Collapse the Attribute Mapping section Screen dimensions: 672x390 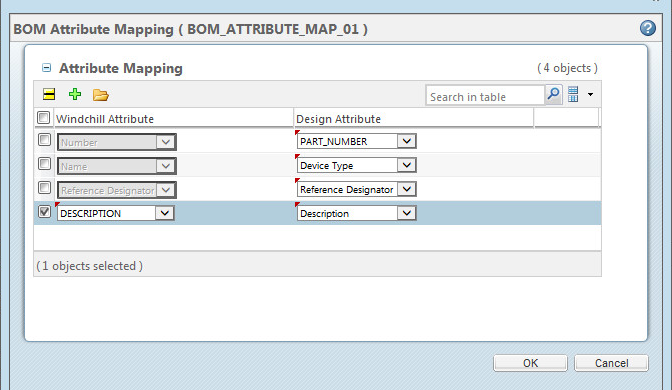46,68
